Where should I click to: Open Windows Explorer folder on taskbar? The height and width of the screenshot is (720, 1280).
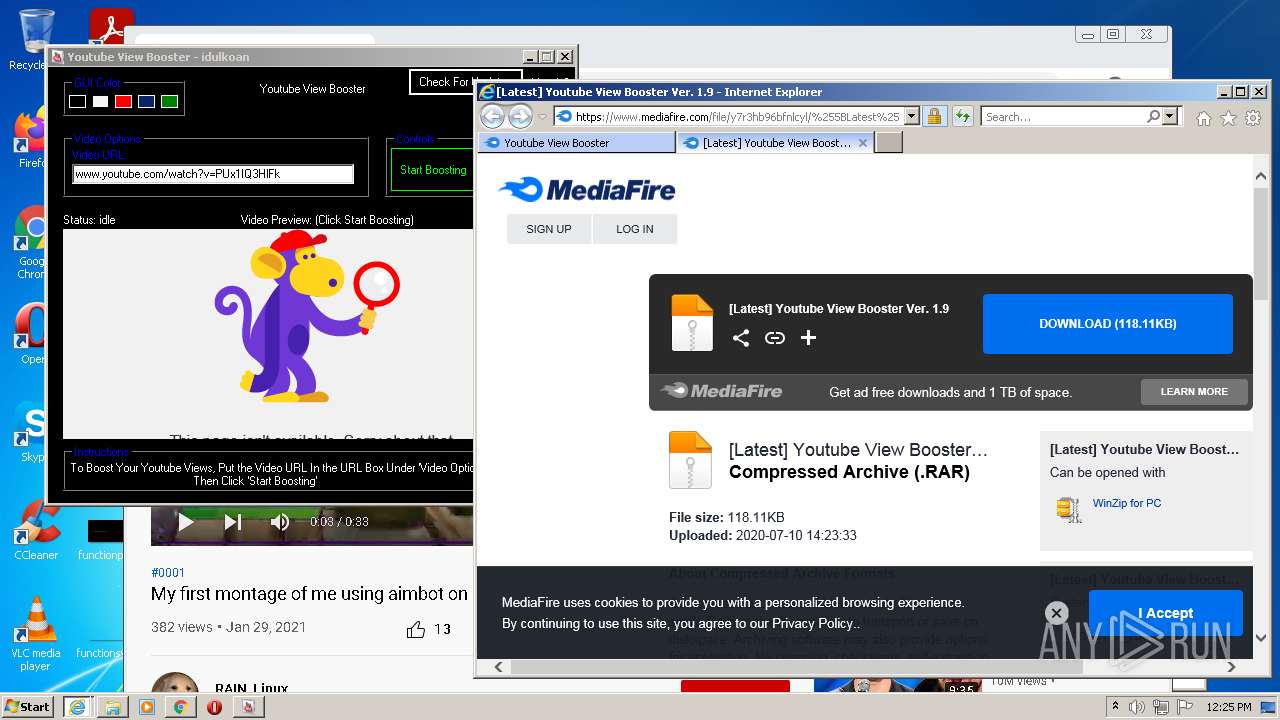pos(113,707)
